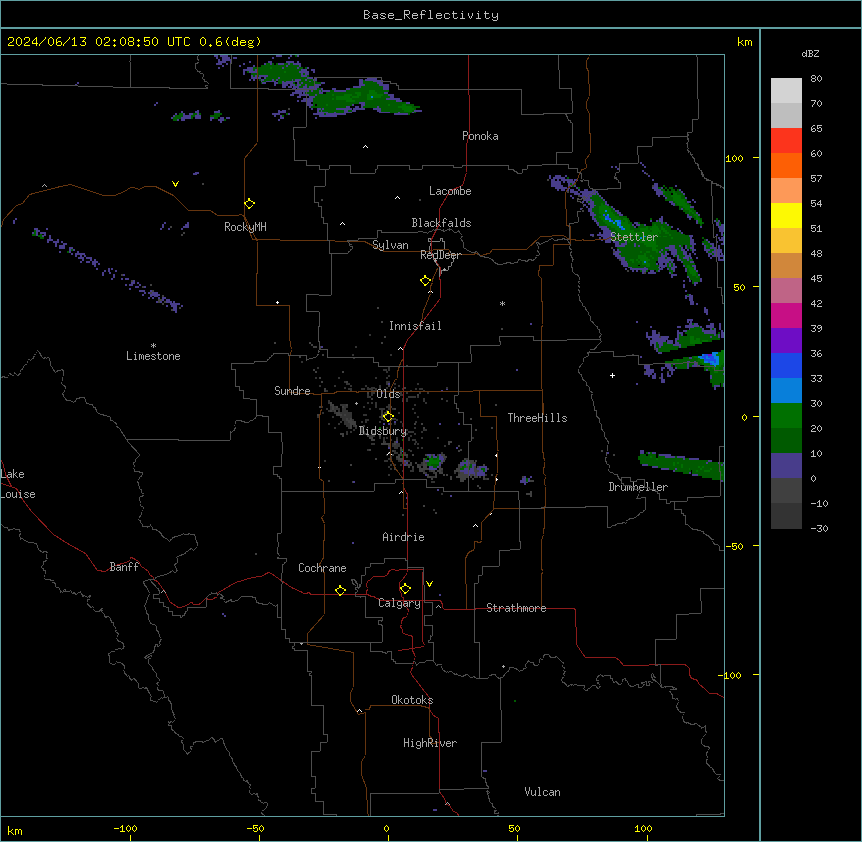Click the Calgary city label
The height and width of the screenshot is (842, 862).
pyautogui.click(x=399, y=603)
